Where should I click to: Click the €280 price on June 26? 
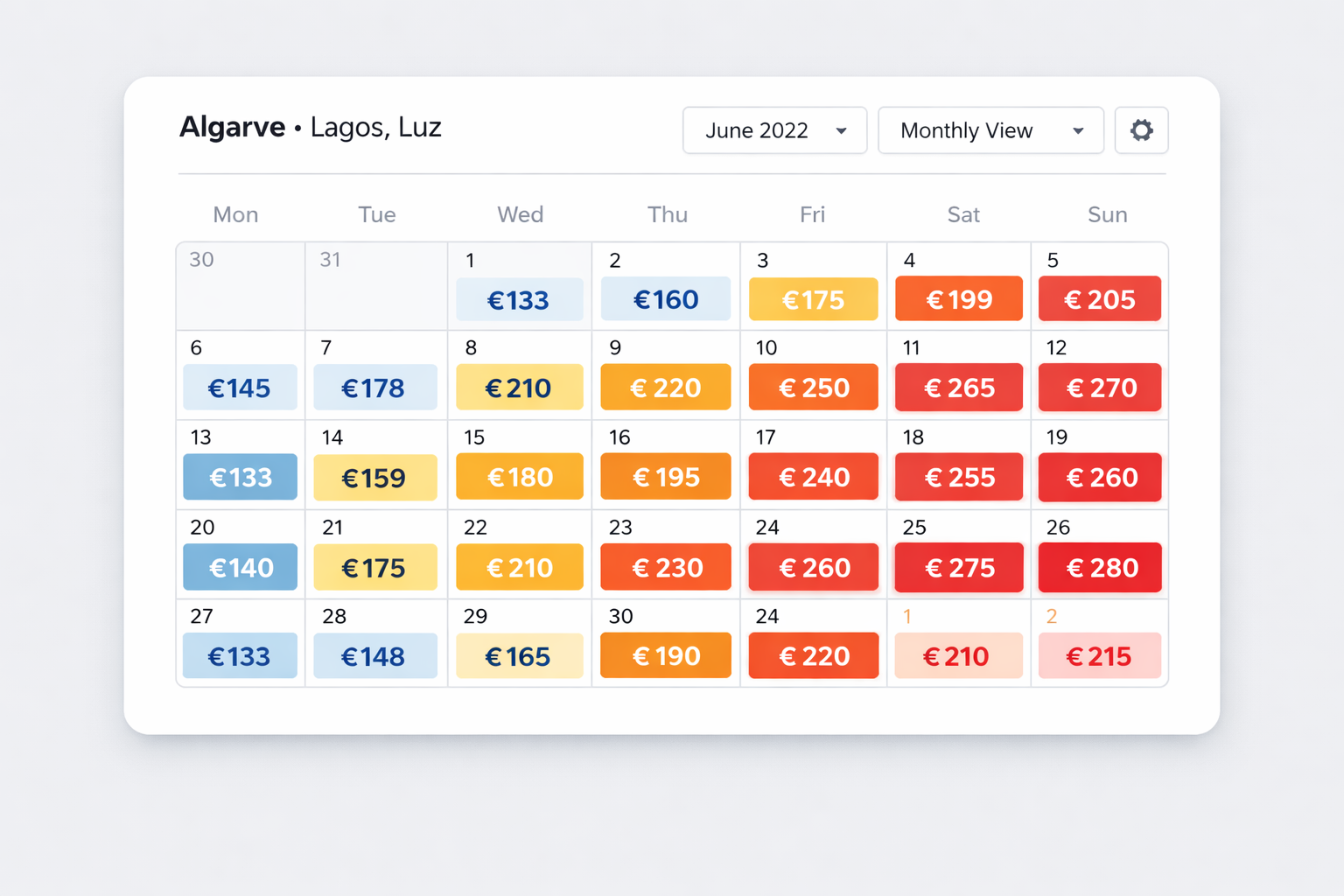(1100, 568)
